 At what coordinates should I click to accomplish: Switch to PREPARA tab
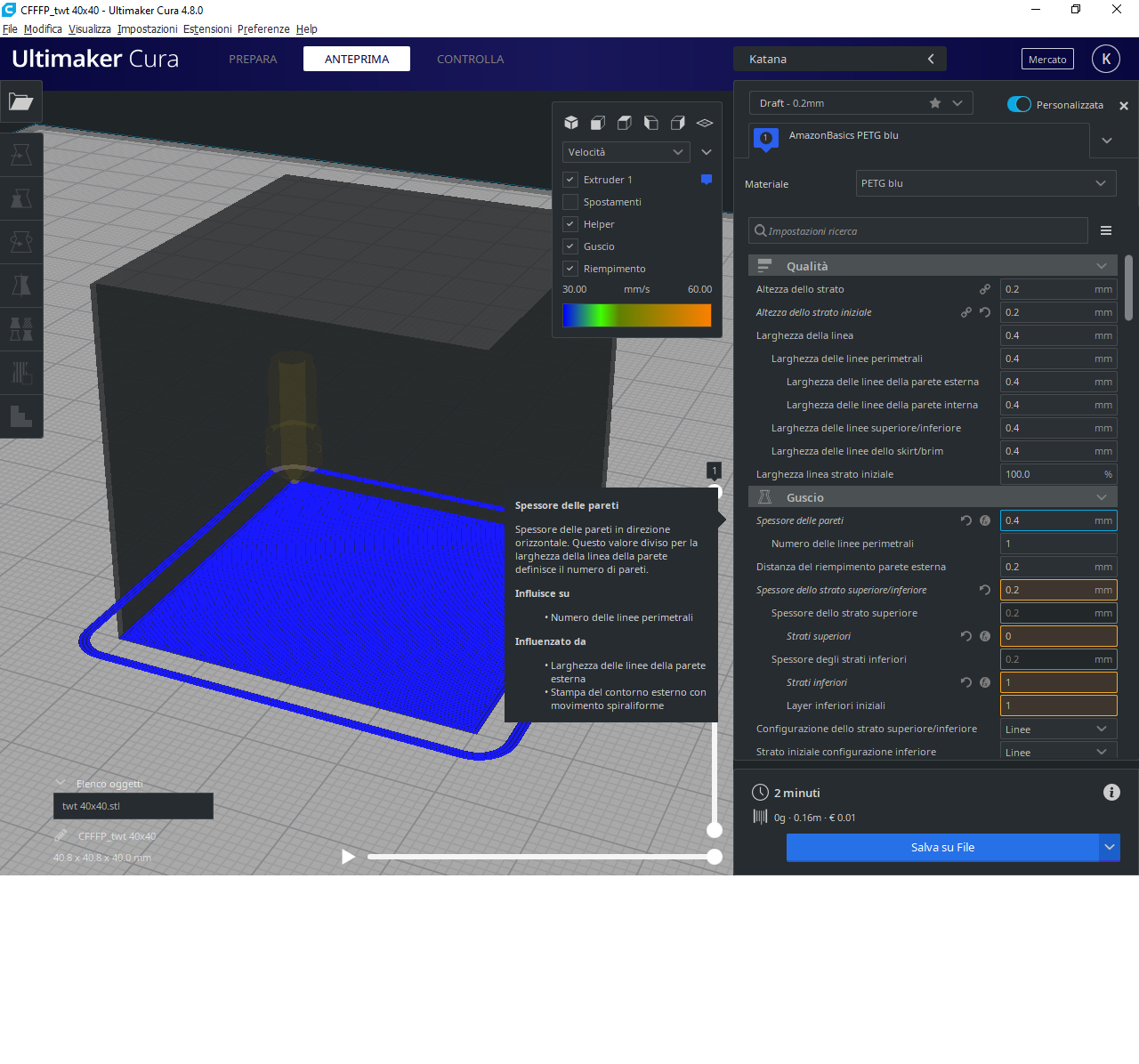click(x=253, y=59)
